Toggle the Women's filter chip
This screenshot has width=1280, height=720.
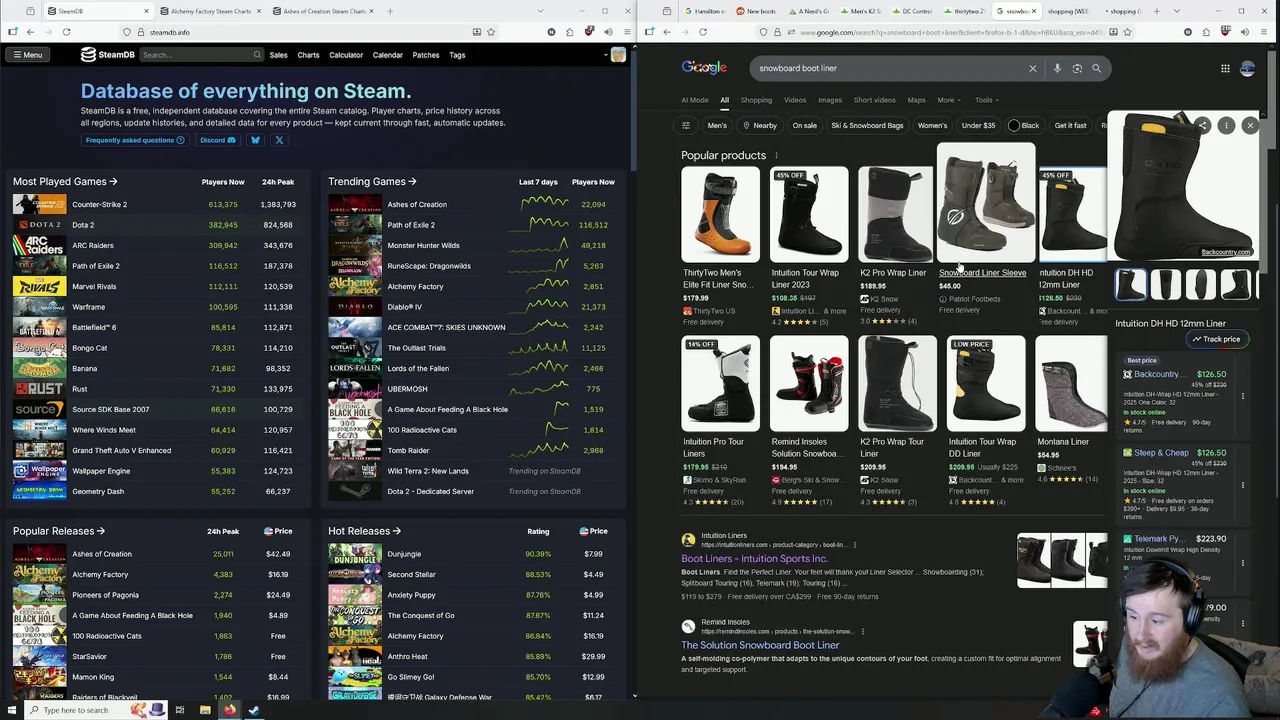click(x=932, y=126)
